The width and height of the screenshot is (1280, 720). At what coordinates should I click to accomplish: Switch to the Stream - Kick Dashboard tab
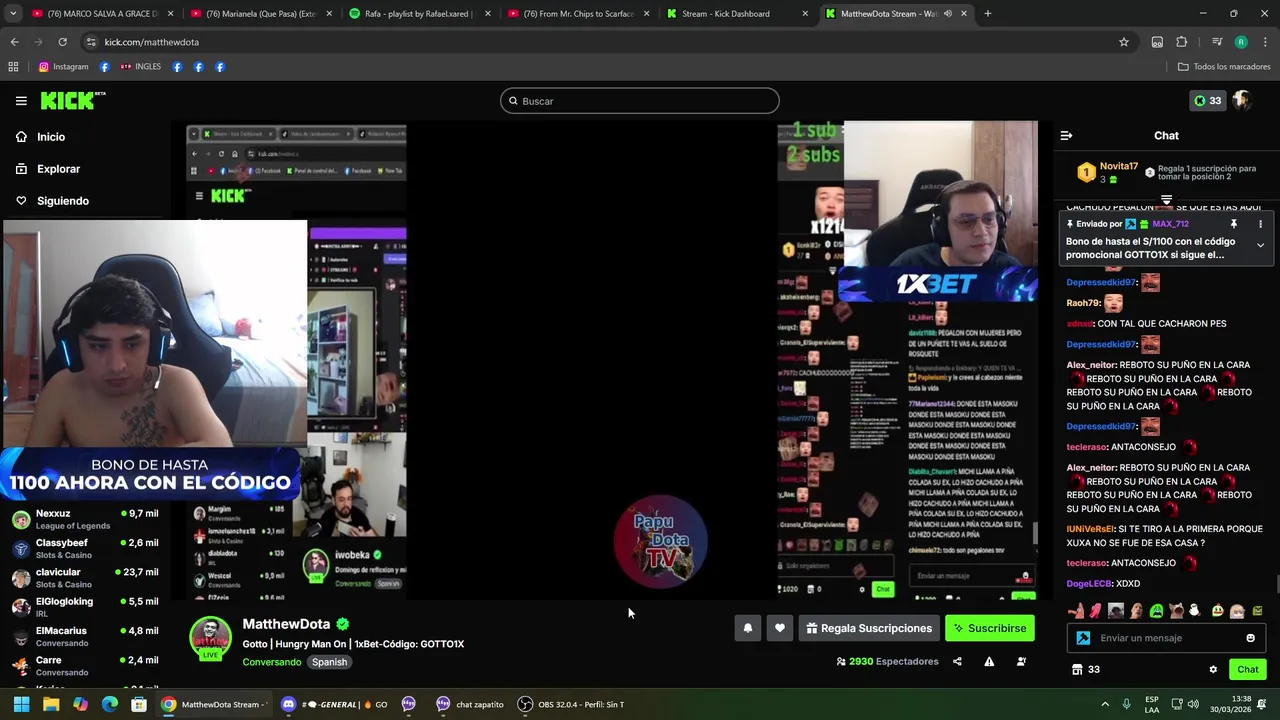(x=735, y=14)
